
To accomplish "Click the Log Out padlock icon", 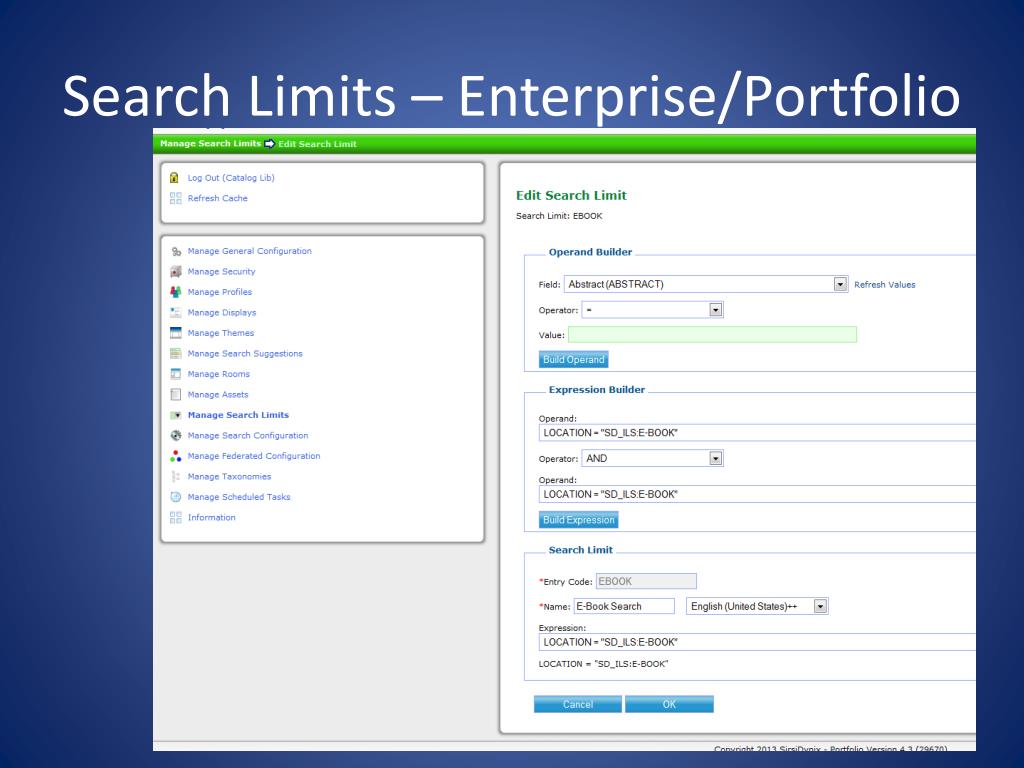I will tap(174, 178).
